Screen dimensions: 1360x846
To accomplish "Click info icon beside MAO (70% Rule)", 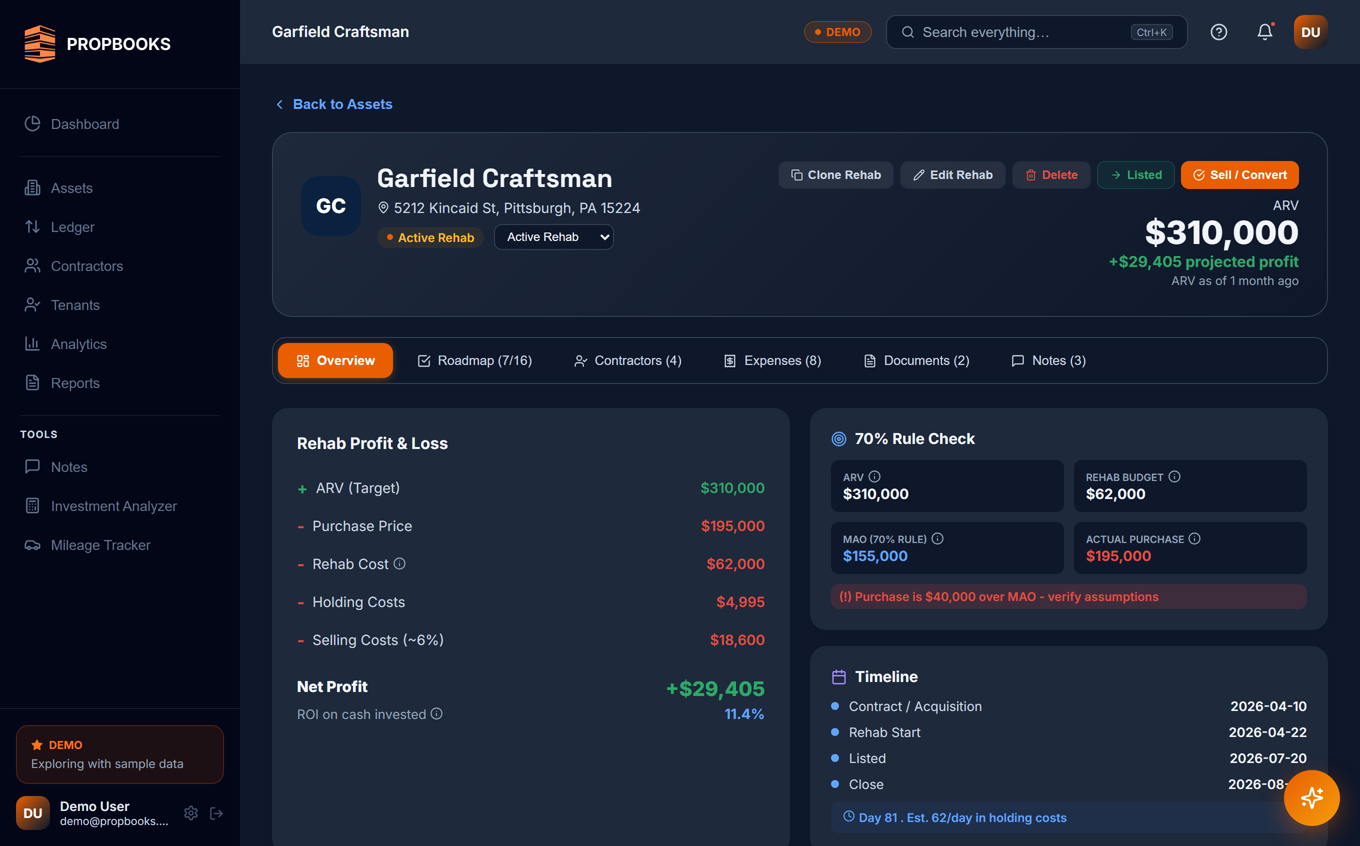I will 938,539.
